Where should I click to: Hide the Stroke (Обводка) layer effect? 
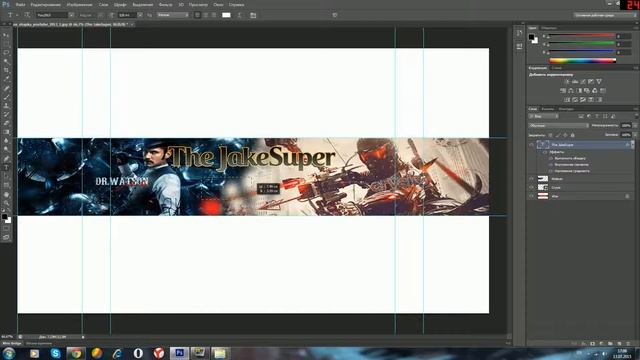(x=551, y=158)
